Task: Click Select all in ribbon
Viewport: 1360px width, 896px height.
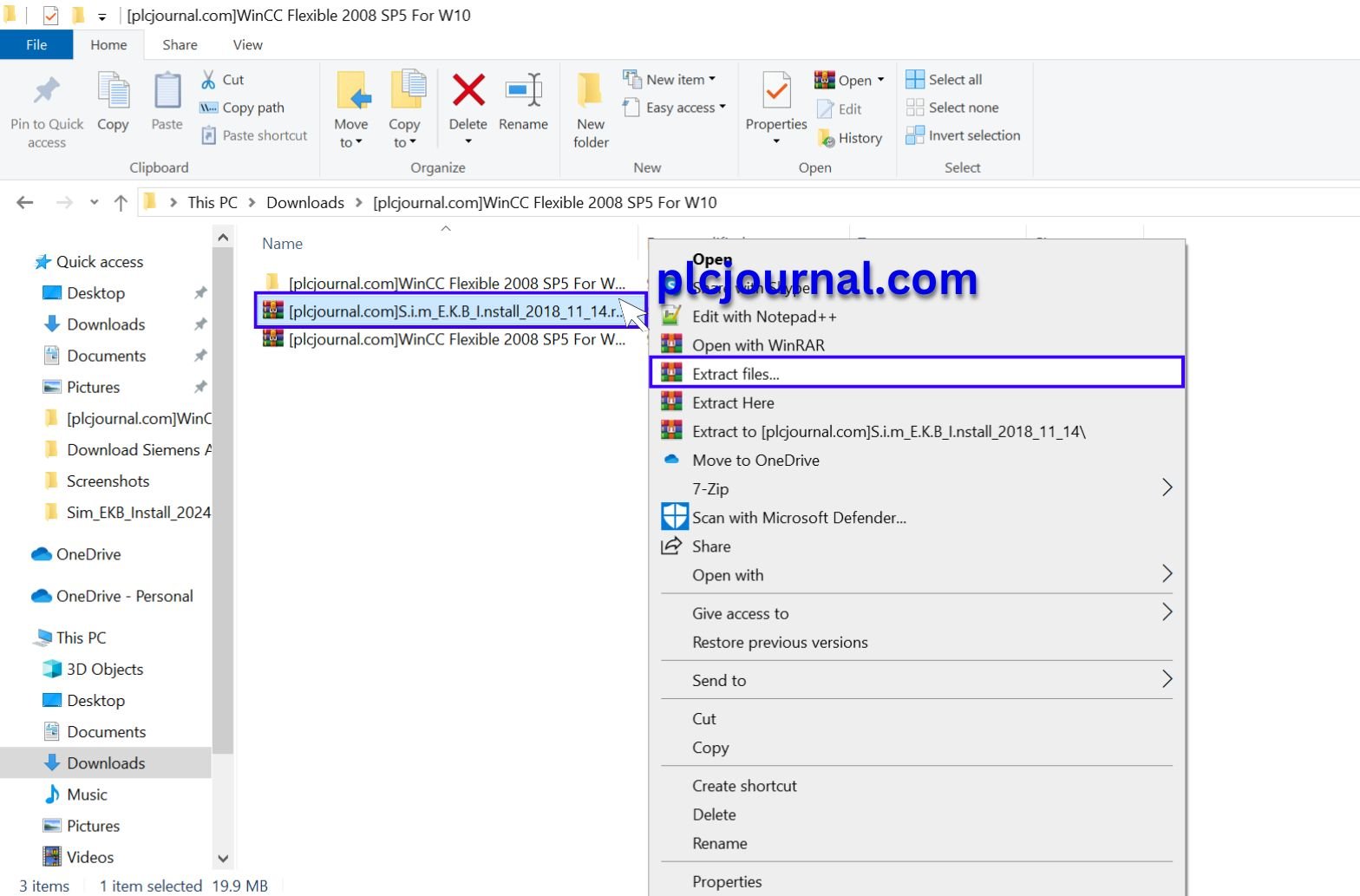Action: pos(944,80)
